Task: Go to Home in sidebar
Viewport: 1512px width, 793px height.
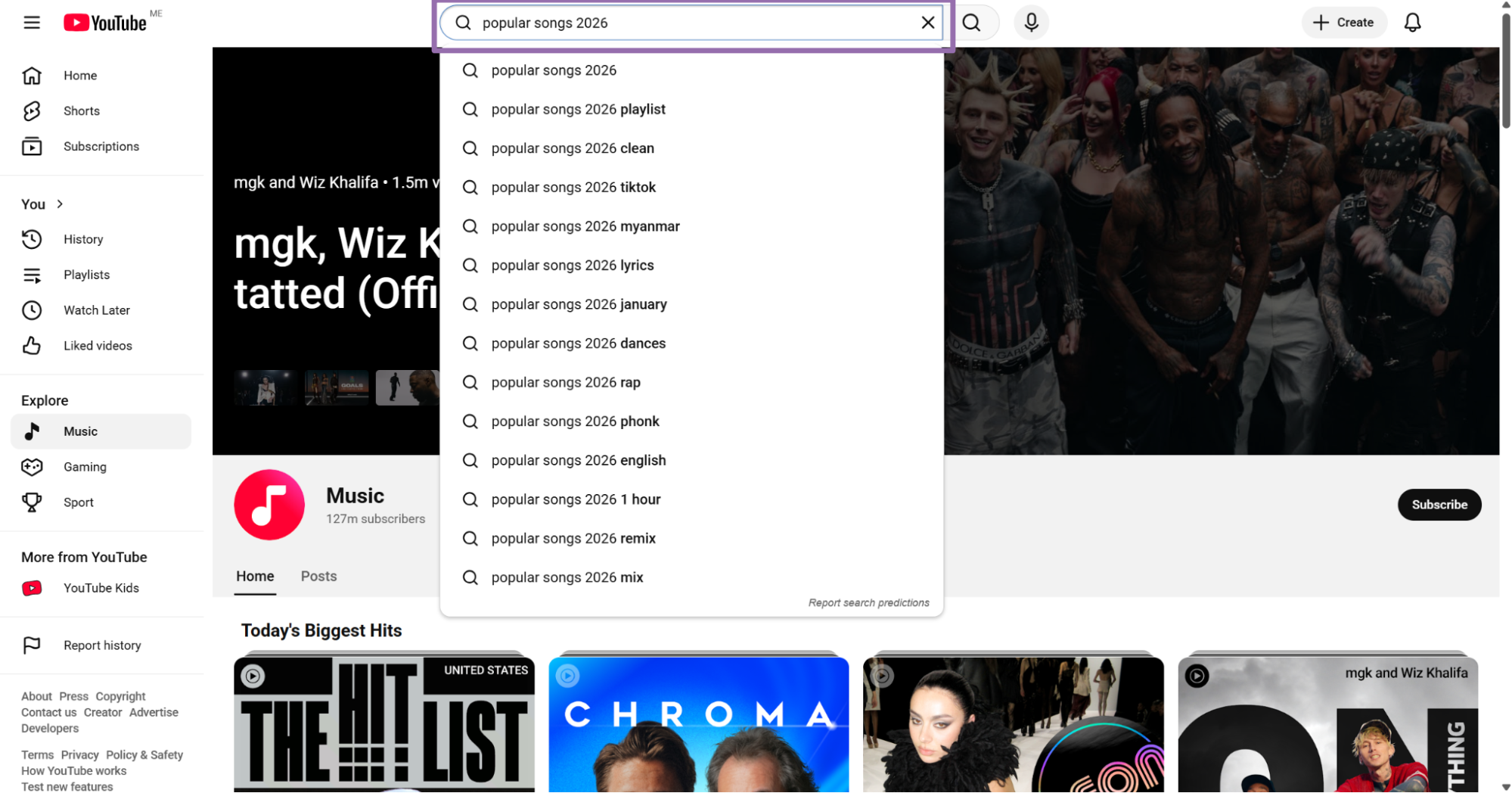Action: pos(101,76)
